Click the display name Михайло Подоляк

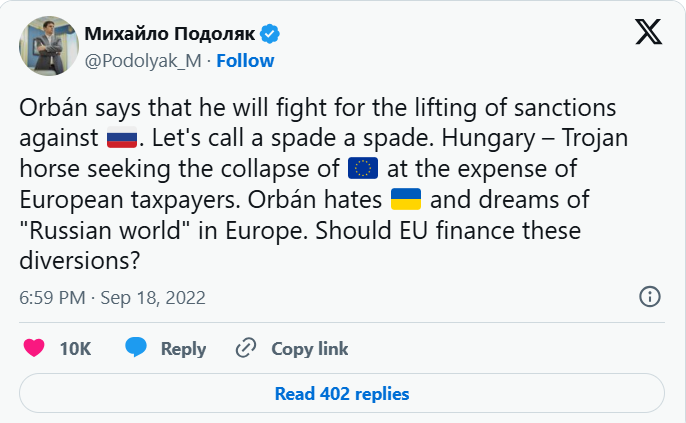[170, 35]
